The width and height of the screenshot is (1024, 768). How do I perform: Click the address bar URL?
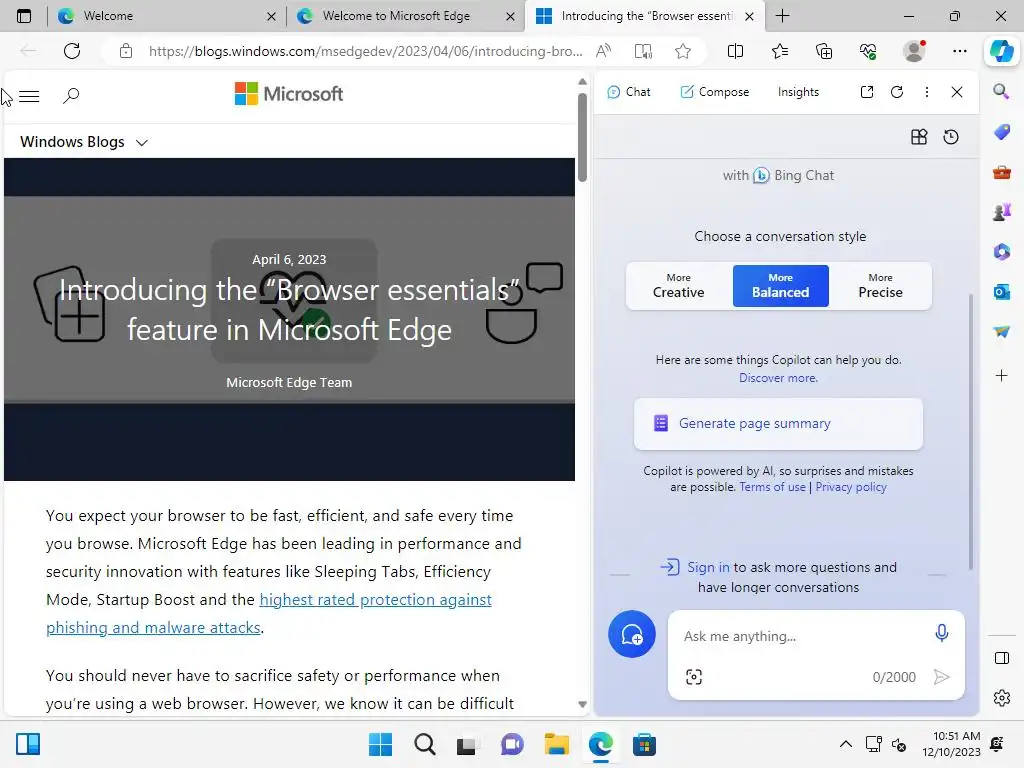[365, 51]
